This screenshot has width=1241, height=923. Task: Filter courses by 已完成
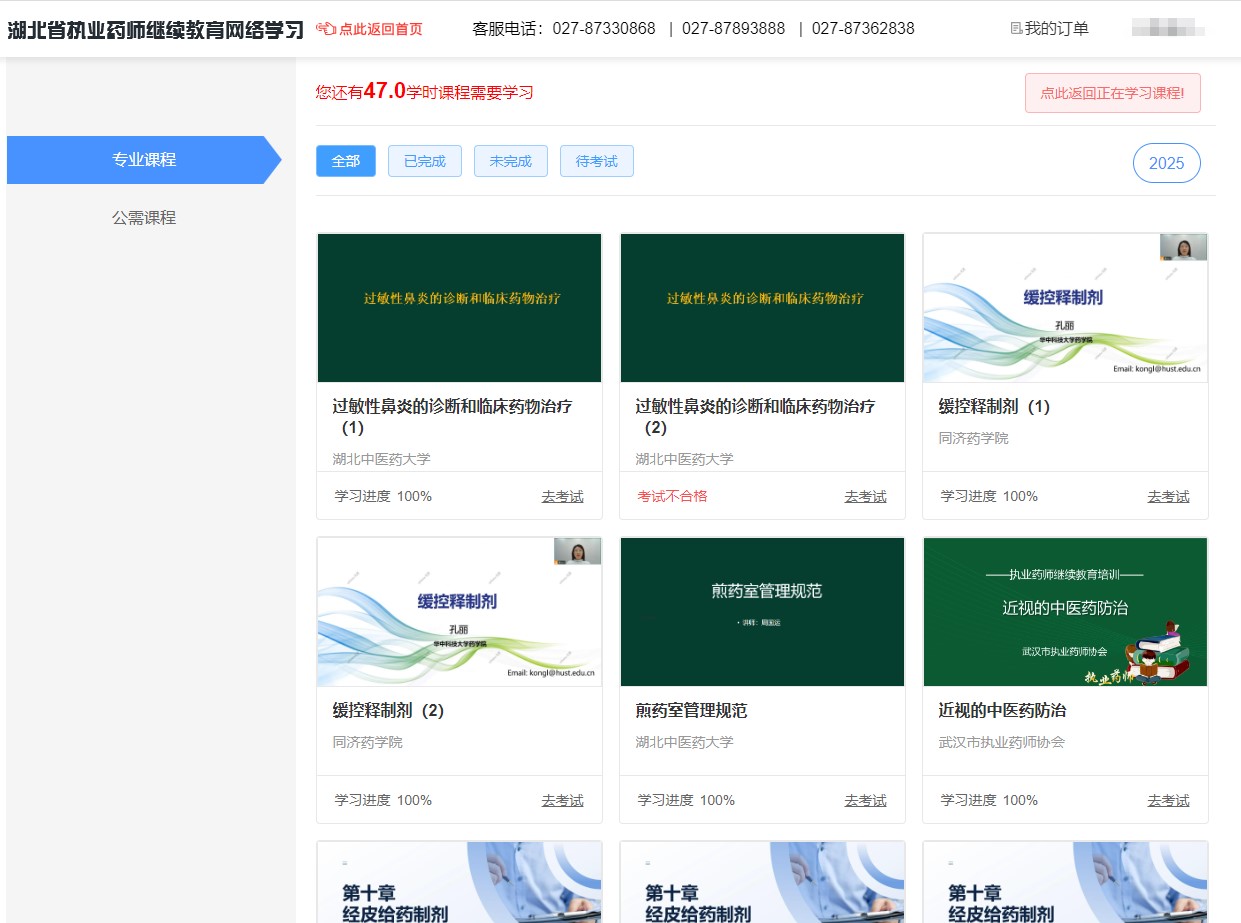coord(425,161)
